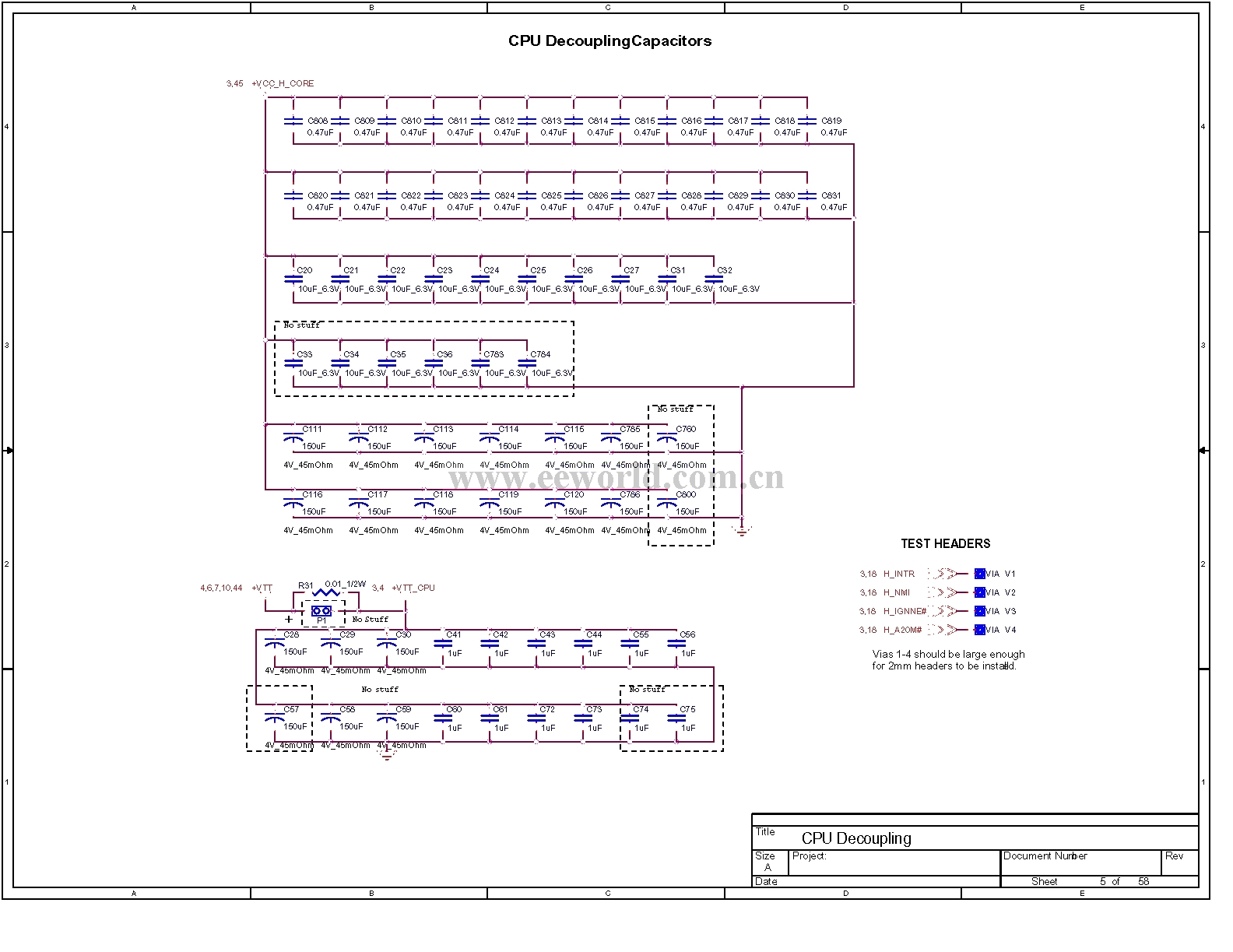Click the H_INTR off-page connector arrow

click(x=943, y=574)
